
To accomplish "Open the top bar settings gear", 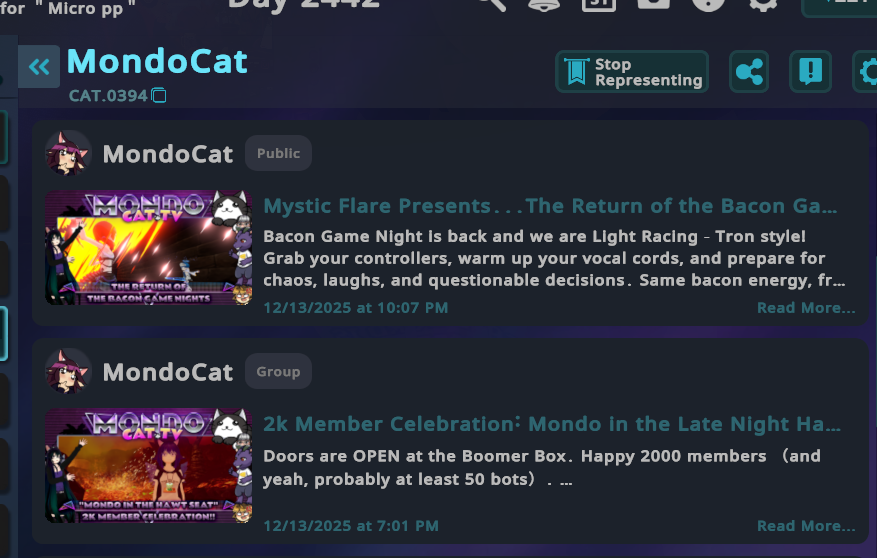I will (763, 4).
